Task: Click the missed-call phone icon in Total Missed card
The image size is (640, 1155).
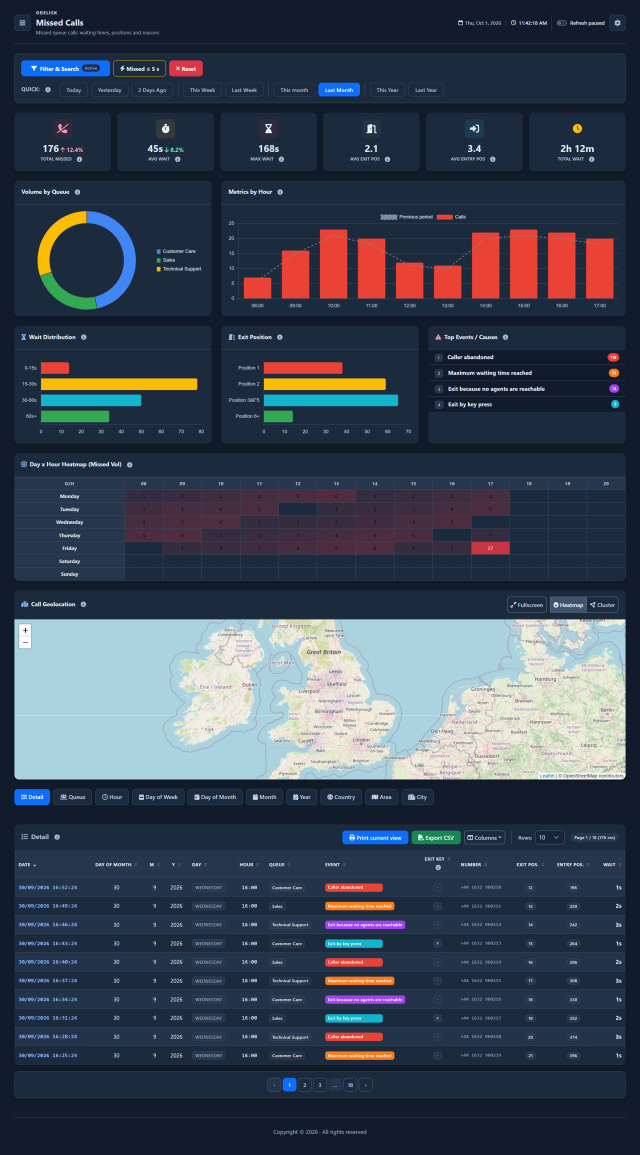Action: (63, 128)
